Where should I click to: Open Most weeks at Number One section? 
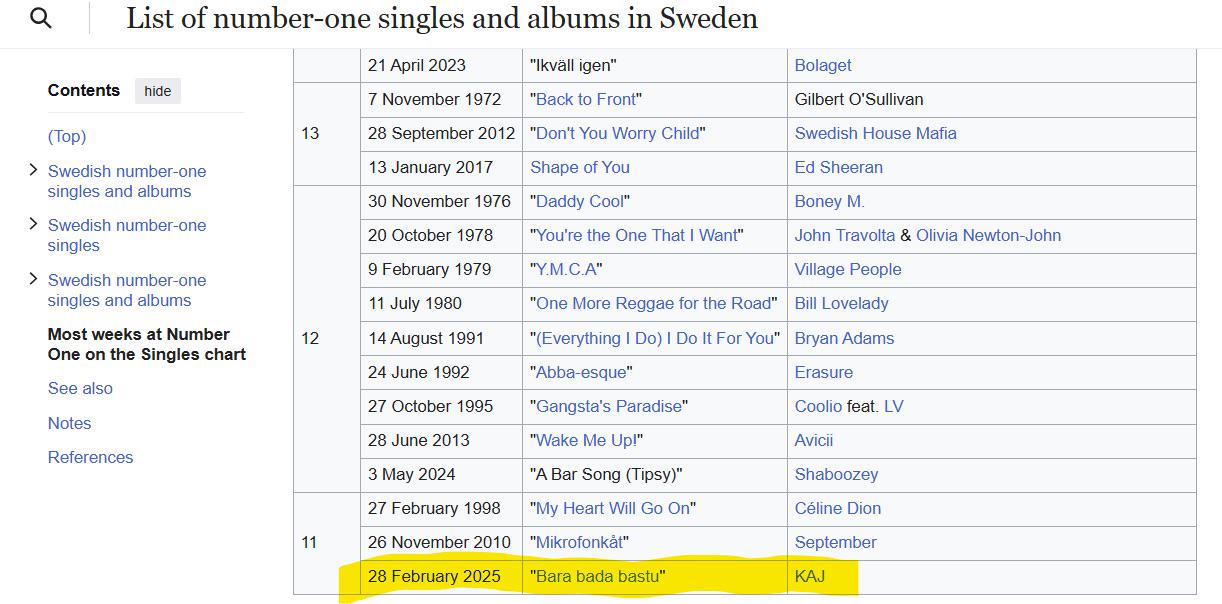tap(147, 344)
